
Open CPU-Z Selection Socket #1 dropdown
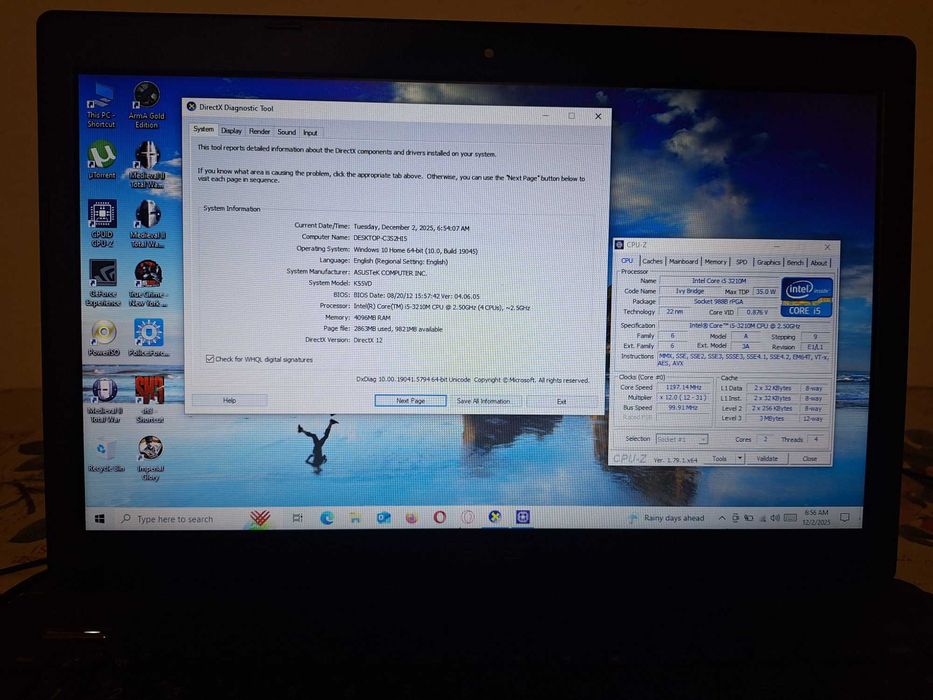point(681,439)
